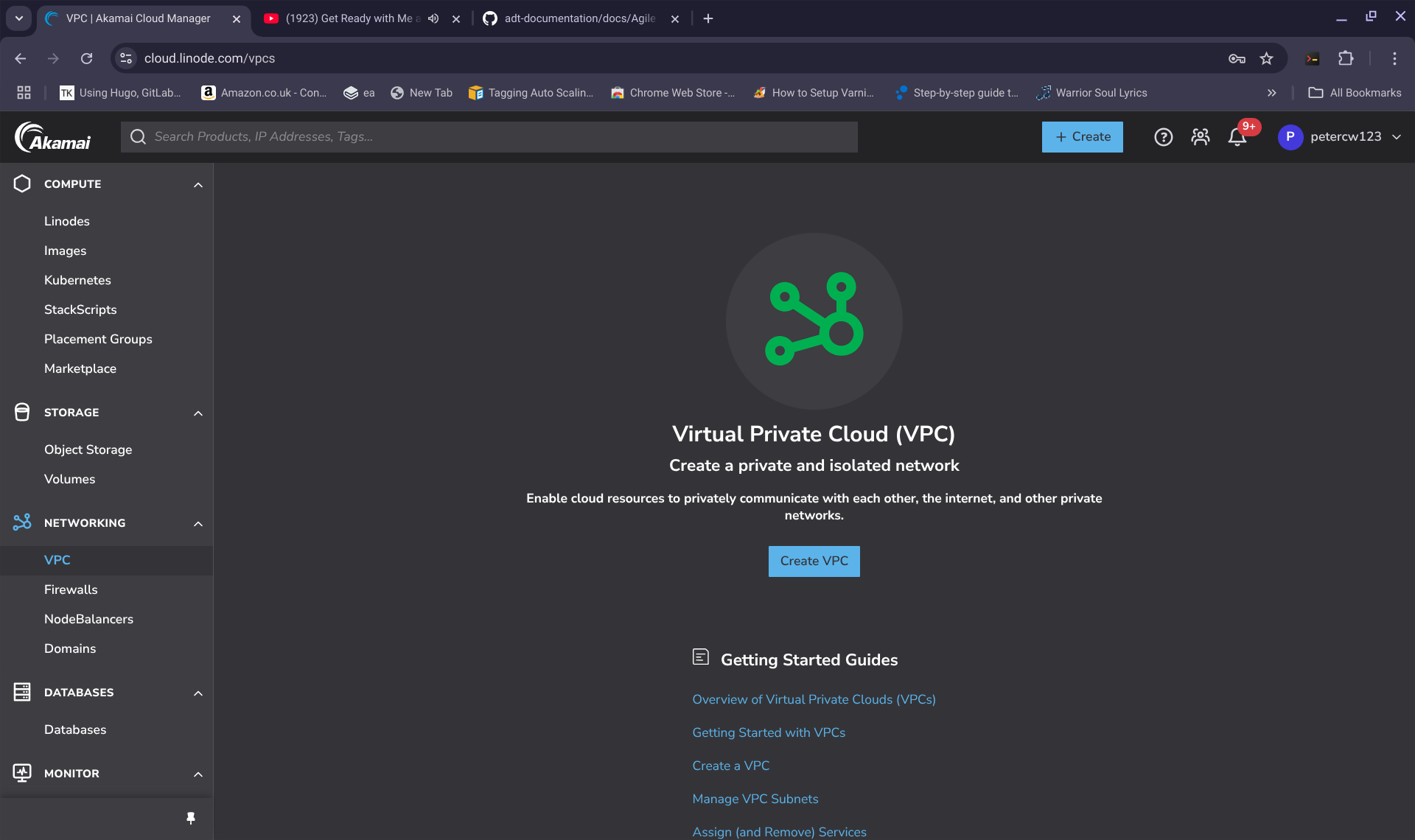Reload the page
The height and width of the screenshot is (840, 1415).
[x=87, y=58]
